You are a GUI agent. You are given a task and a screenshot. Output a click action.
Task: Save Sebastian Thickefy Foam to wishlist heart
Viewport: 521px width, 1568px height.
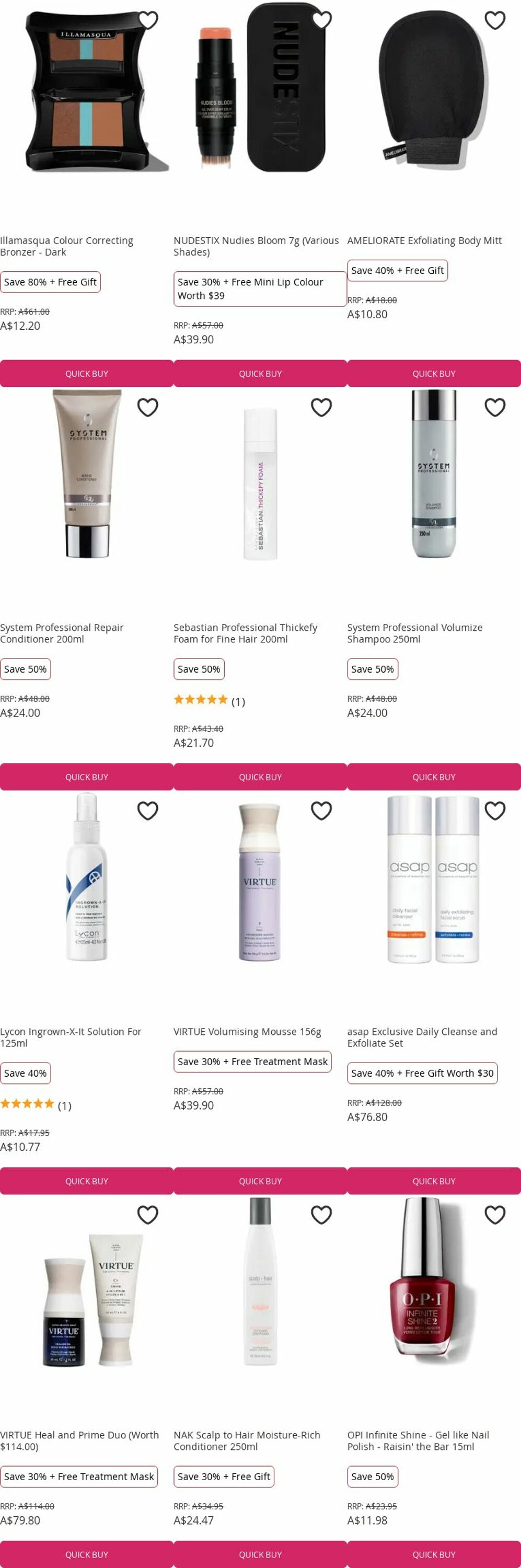pos(321,407)
